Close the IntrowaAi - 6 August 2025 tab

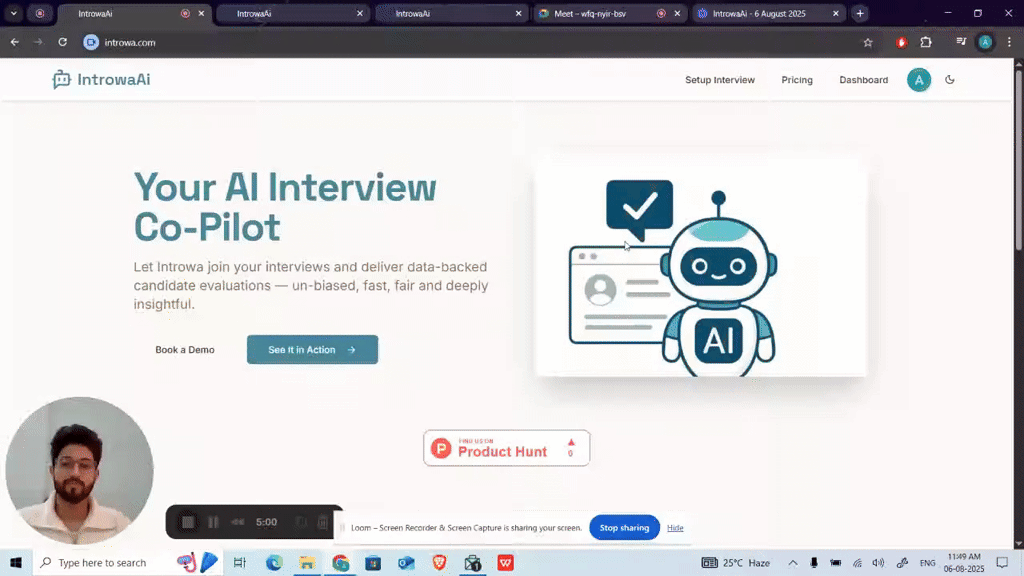836,13
